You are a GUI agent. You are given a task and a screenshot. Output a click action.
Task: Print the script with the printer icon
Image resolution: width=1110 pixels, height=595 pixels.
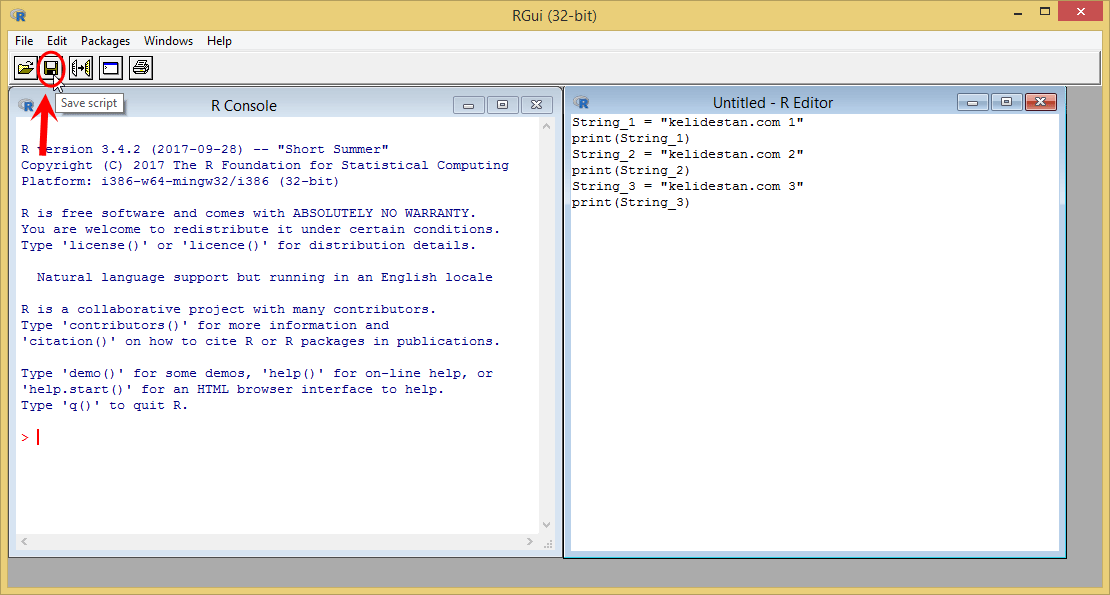[141, 68]
